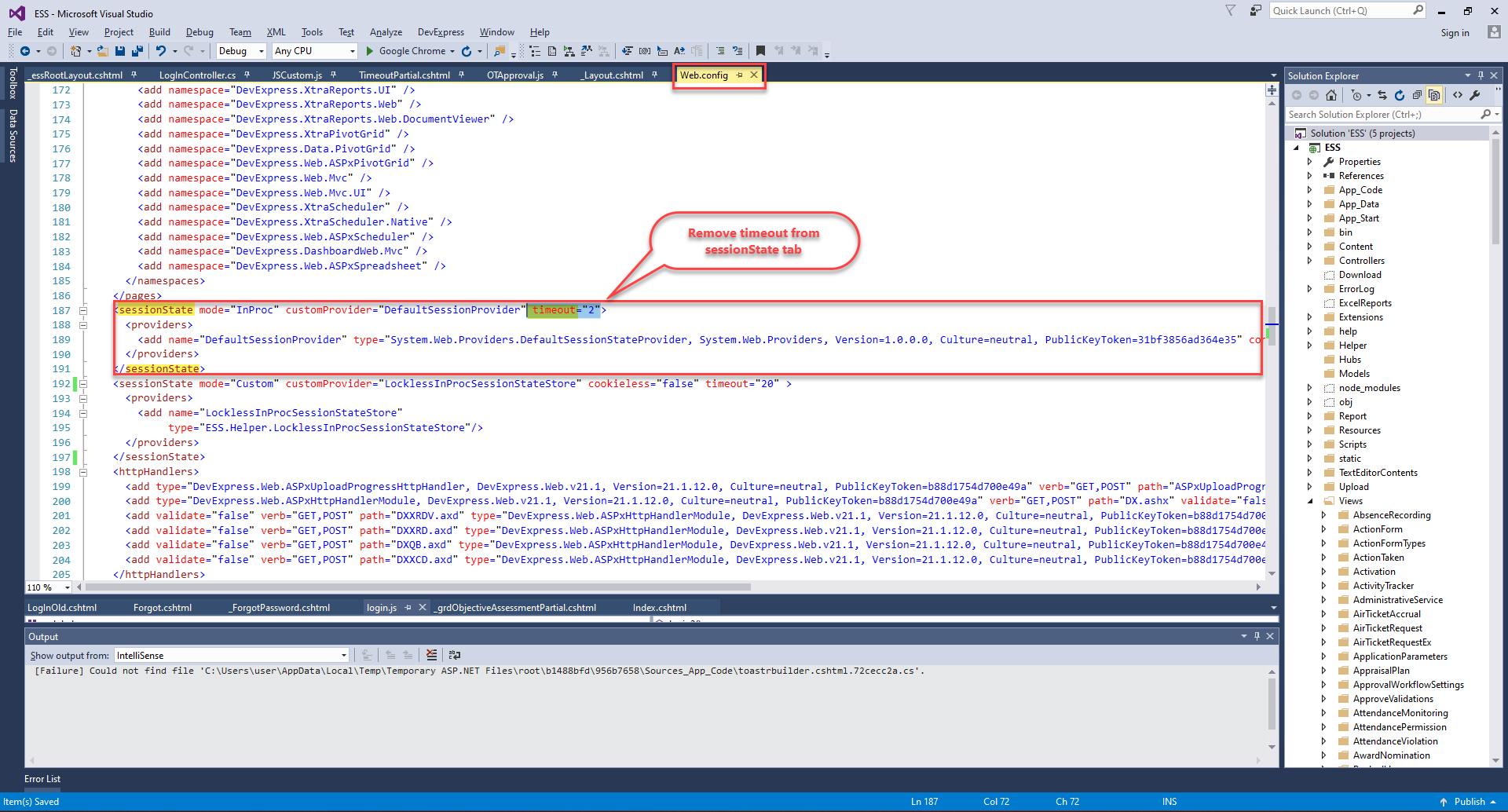Click the Save All toolbar icon
Screen dimensions: 1508x812
(137, 51)
